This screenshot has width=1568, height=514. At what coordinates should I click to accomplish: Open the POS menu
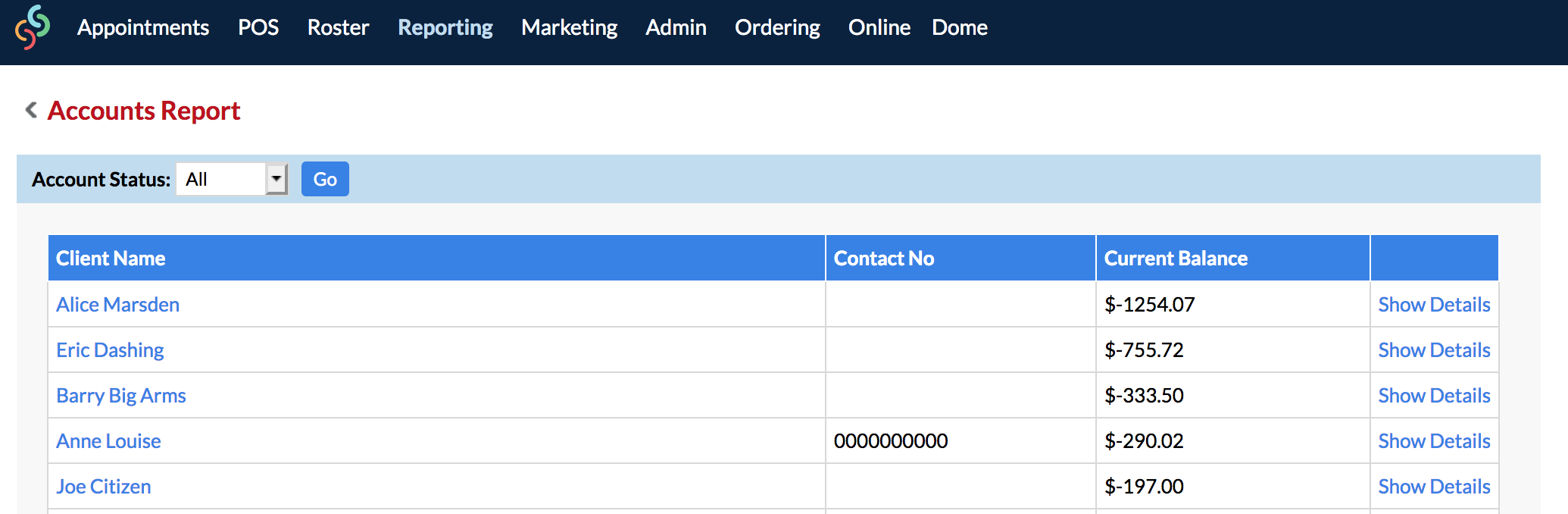click(258, 27)
